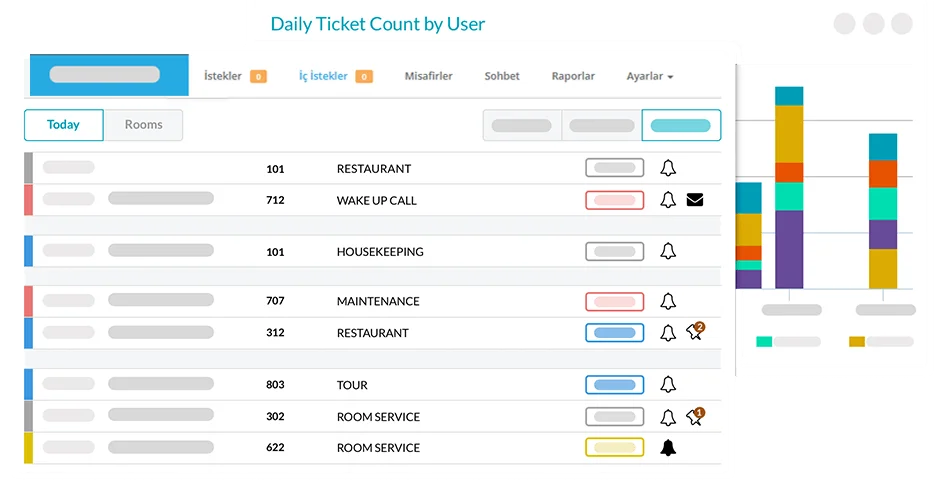Open the blue status box for room 312
942x488 pixels.
coord(614,333)
